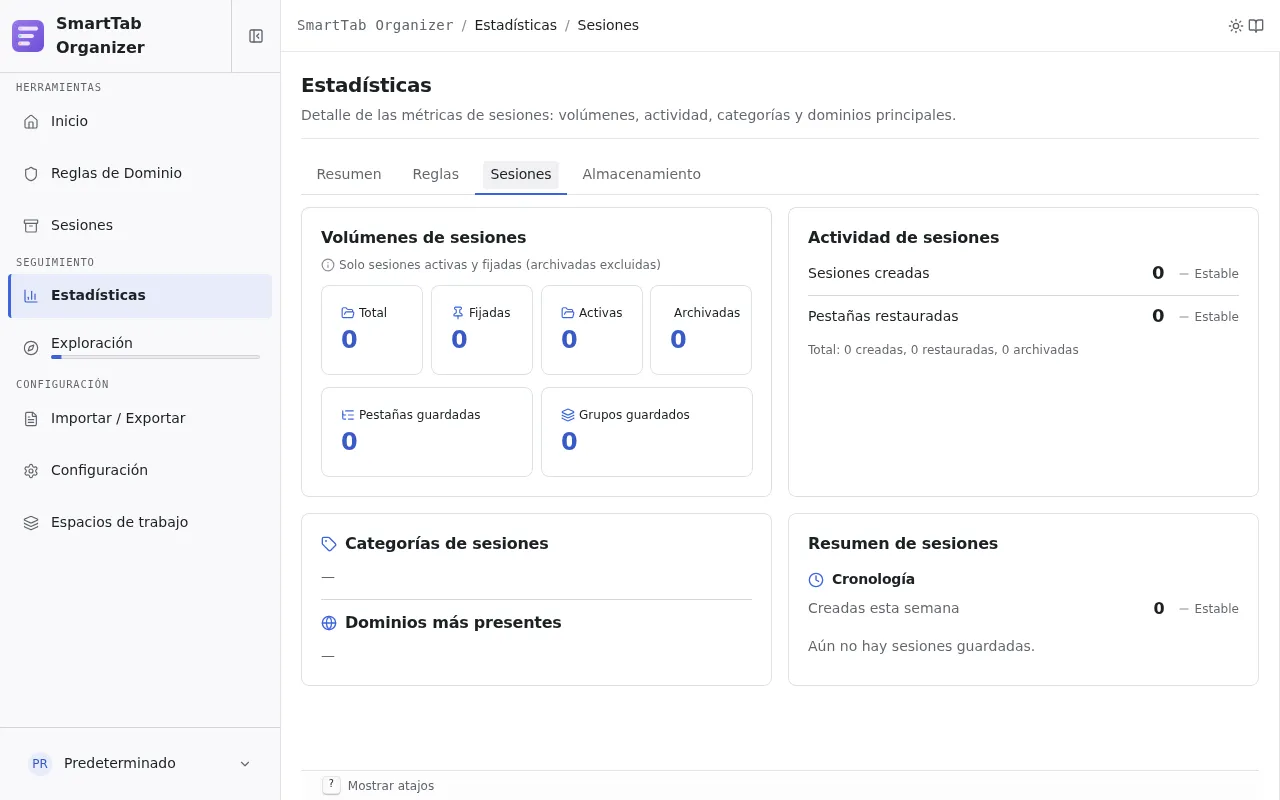The height and width of the screenshot is (800, 1280).
Task: Click the question mark shortcut key icon
Action: tap(331, 785)
